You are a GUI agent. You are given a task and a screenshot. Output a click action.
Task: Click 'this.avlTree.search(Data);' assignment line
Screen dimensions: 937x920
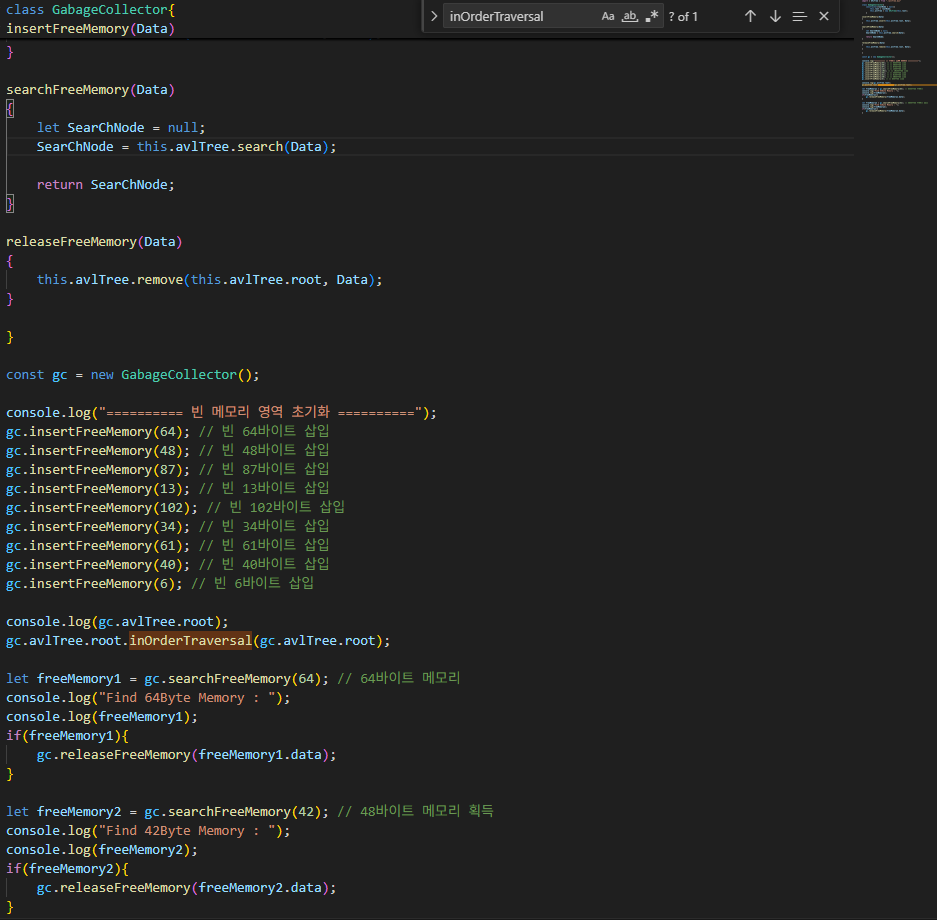coord(186,147)
